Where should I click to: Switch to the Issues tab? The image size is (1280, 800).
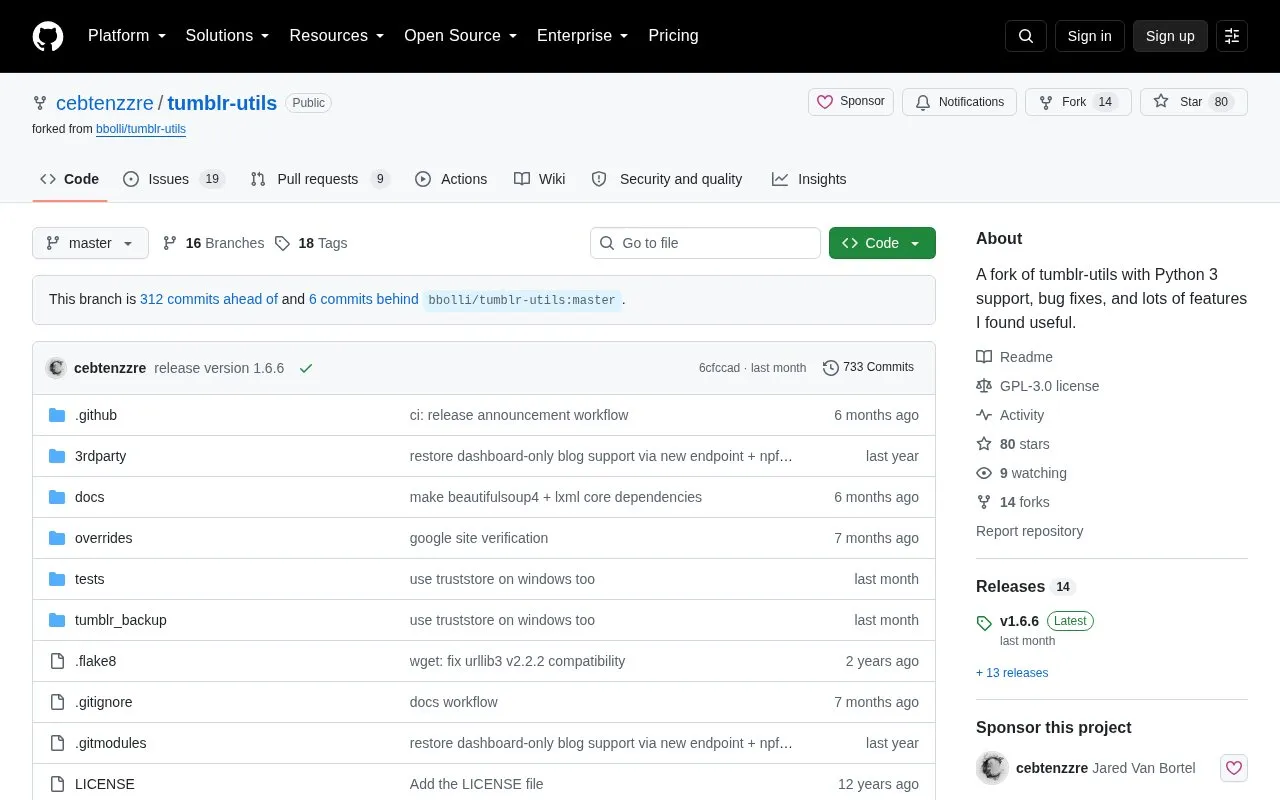(x=174, y=179)
